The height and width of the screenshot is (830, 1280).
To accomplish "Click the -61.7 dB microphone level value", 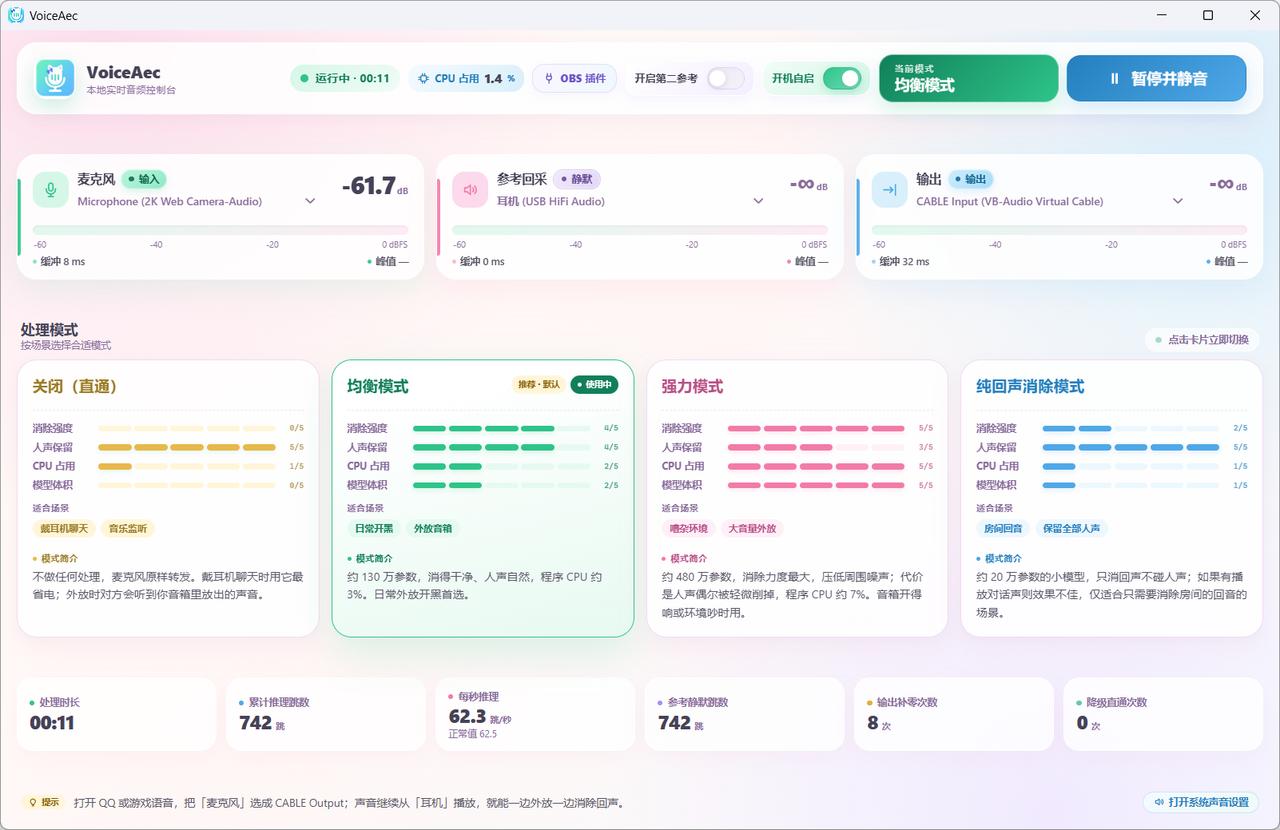I will [374, 186].
